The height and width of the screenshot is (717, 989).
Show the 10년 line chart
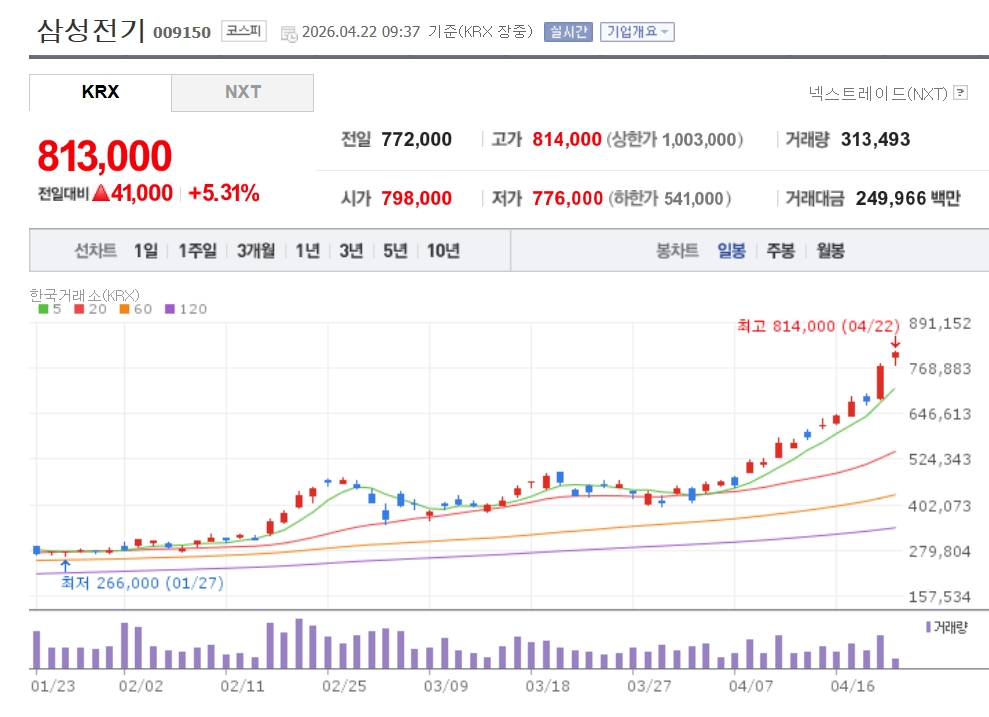(443, 251)
